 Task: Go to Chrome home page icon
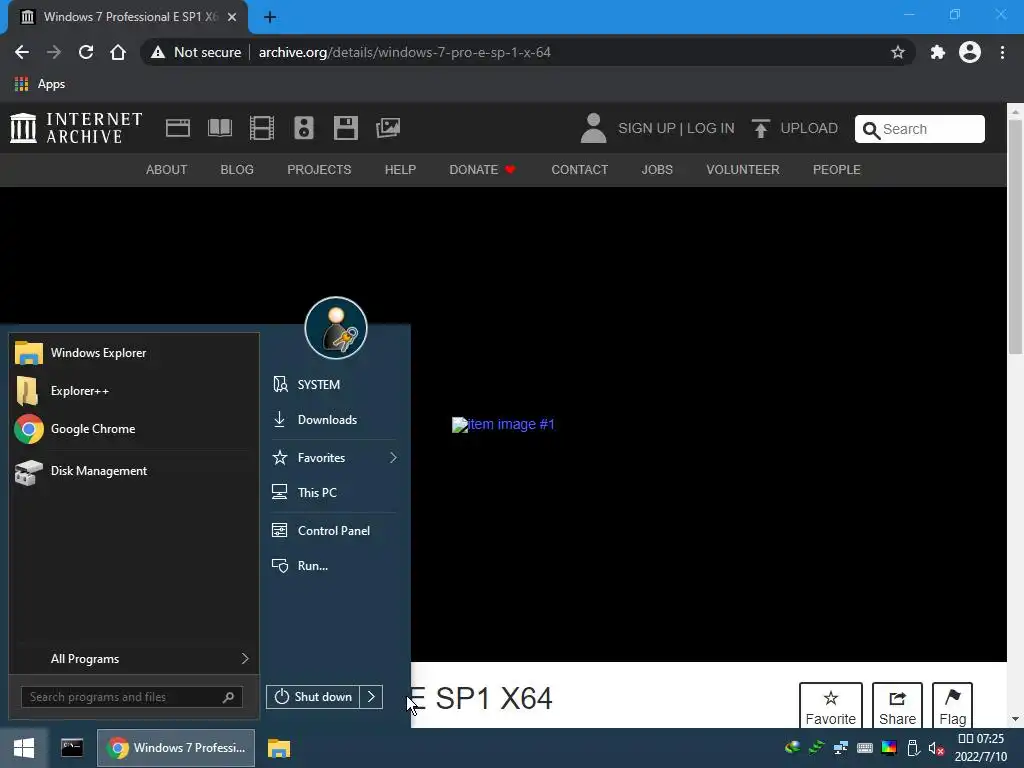118,52
